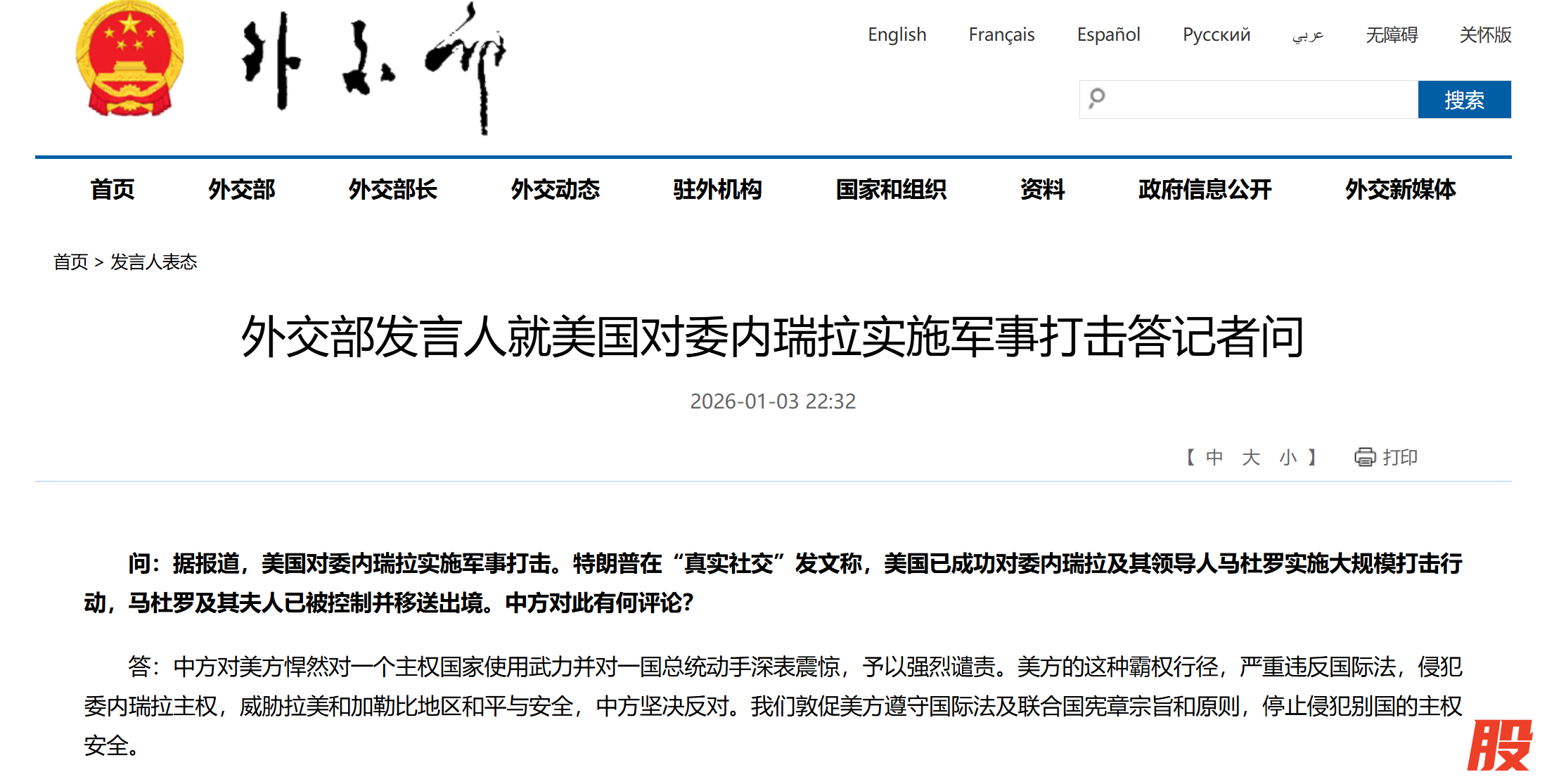Set font size to 大 (large)
The image size is (1547, 784).
[1251, 458]
